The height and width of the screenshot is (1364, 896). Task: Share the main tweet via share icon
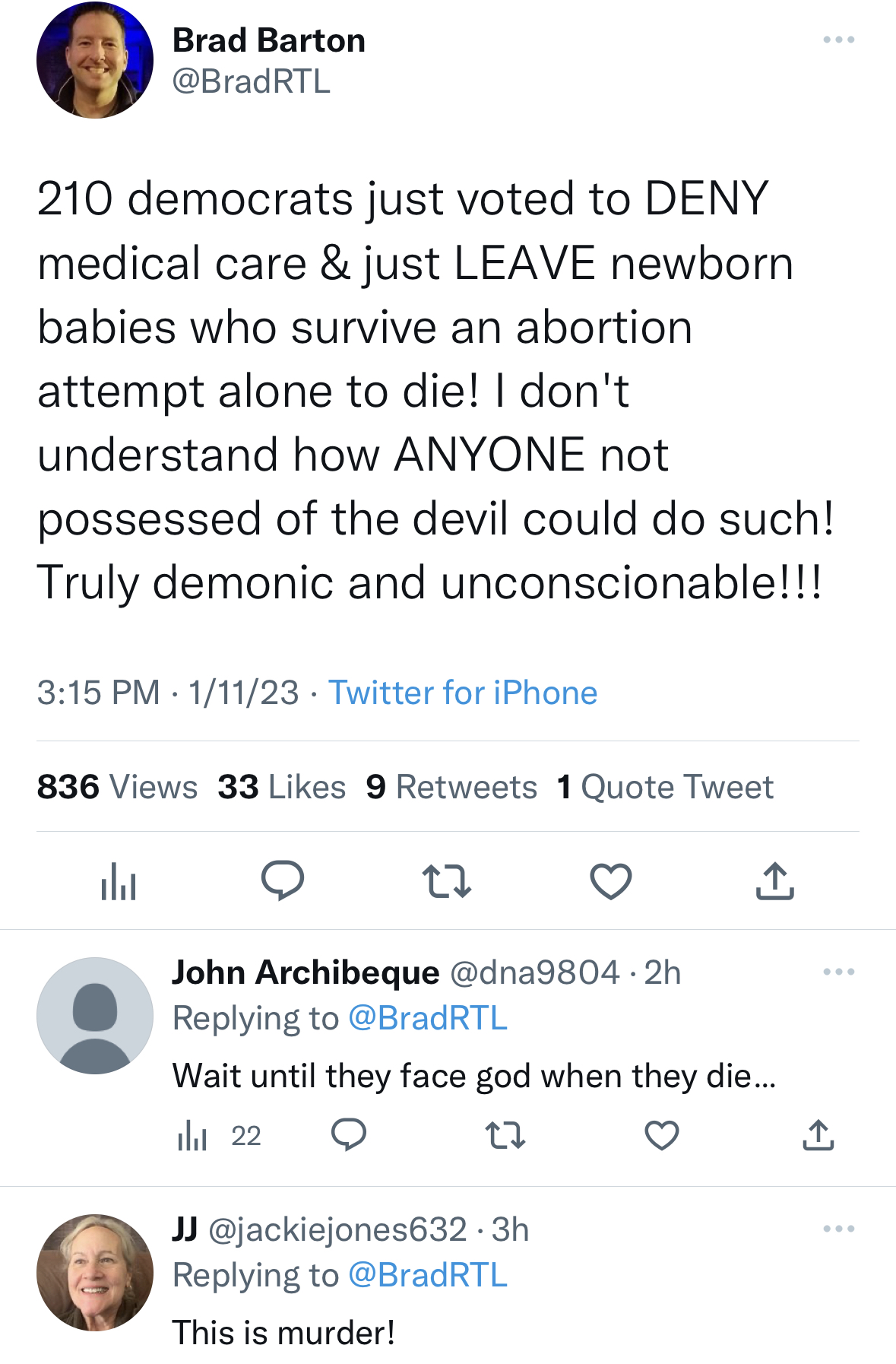tap(774, 881)
